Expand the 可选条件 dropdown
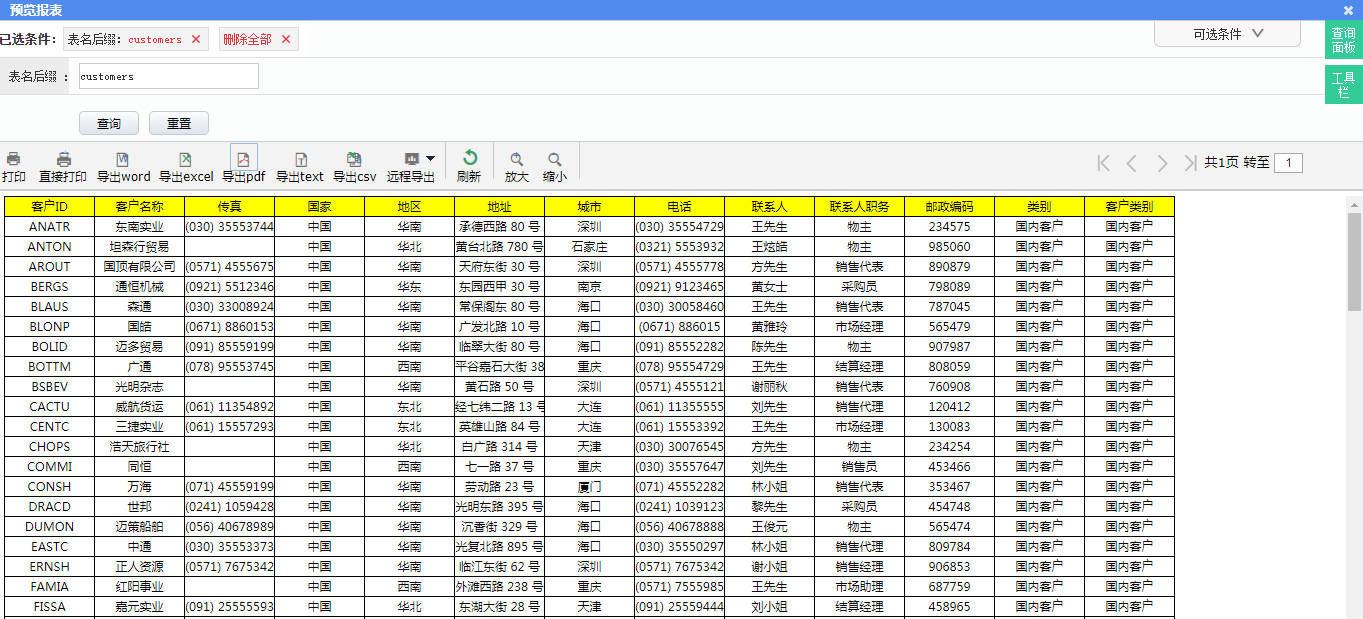Screen dimensions: 1363x619 1228,34
